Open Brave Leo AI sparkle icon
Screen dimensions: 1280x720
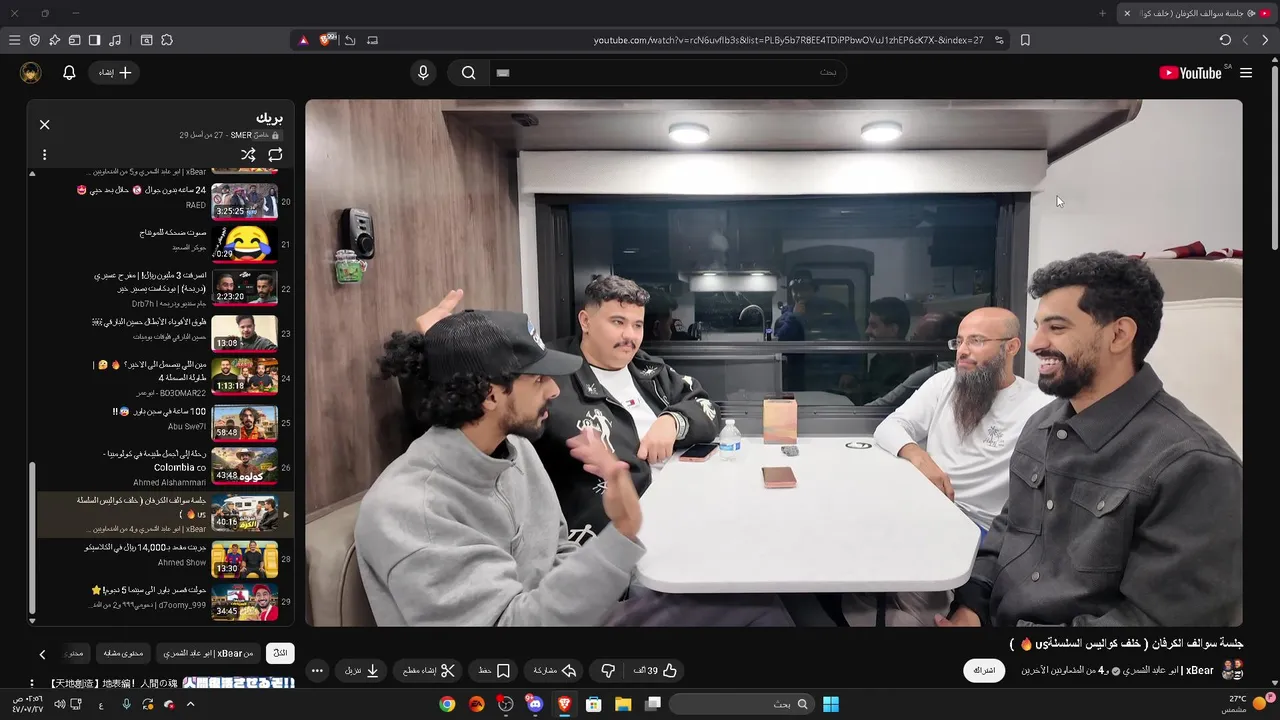(x=54, y=40)
